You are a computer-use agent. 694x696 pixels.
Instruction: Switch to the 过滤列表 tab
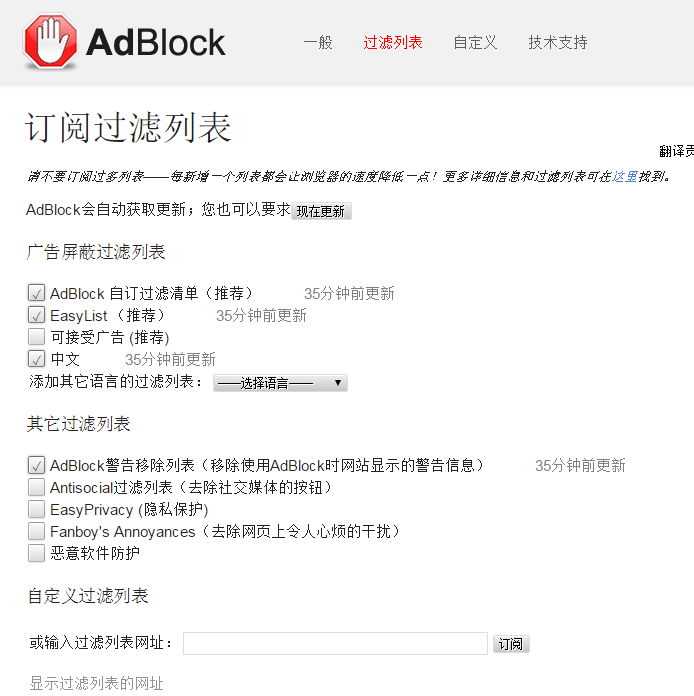tap(393, 43)
